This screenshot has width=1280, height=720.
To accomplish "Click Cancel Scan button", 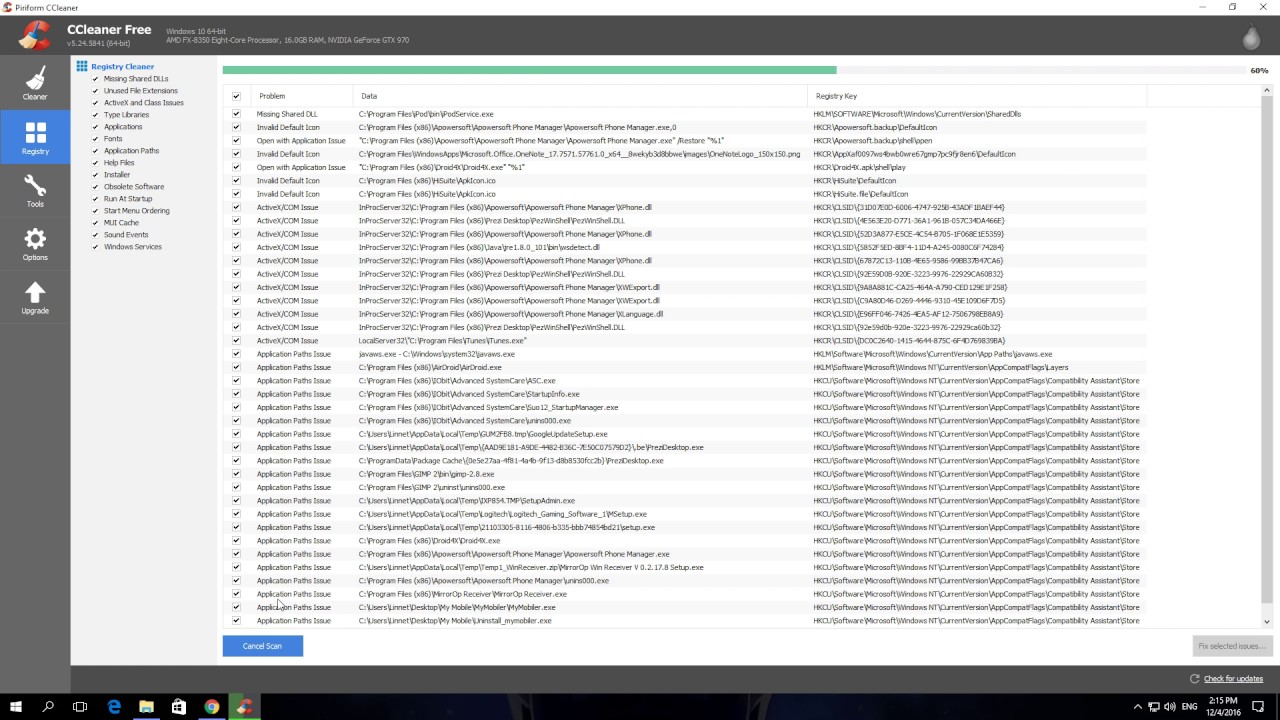I will point(262,646).
